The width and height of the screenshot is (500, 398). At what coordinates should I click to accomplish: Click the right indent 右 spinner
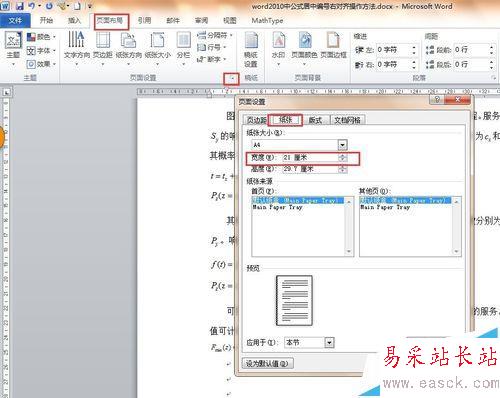click(x=414, y=64)
